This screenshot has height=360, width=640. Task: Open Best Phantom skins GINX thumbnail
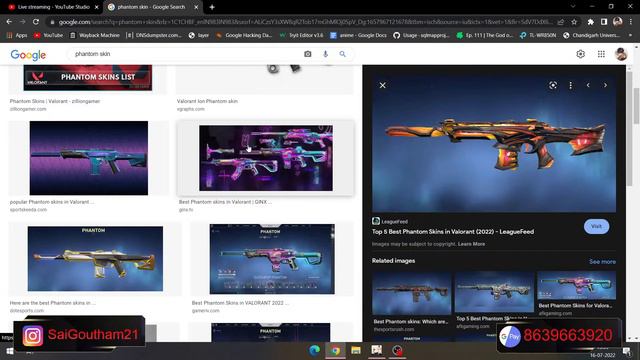(x=266, y=158)
